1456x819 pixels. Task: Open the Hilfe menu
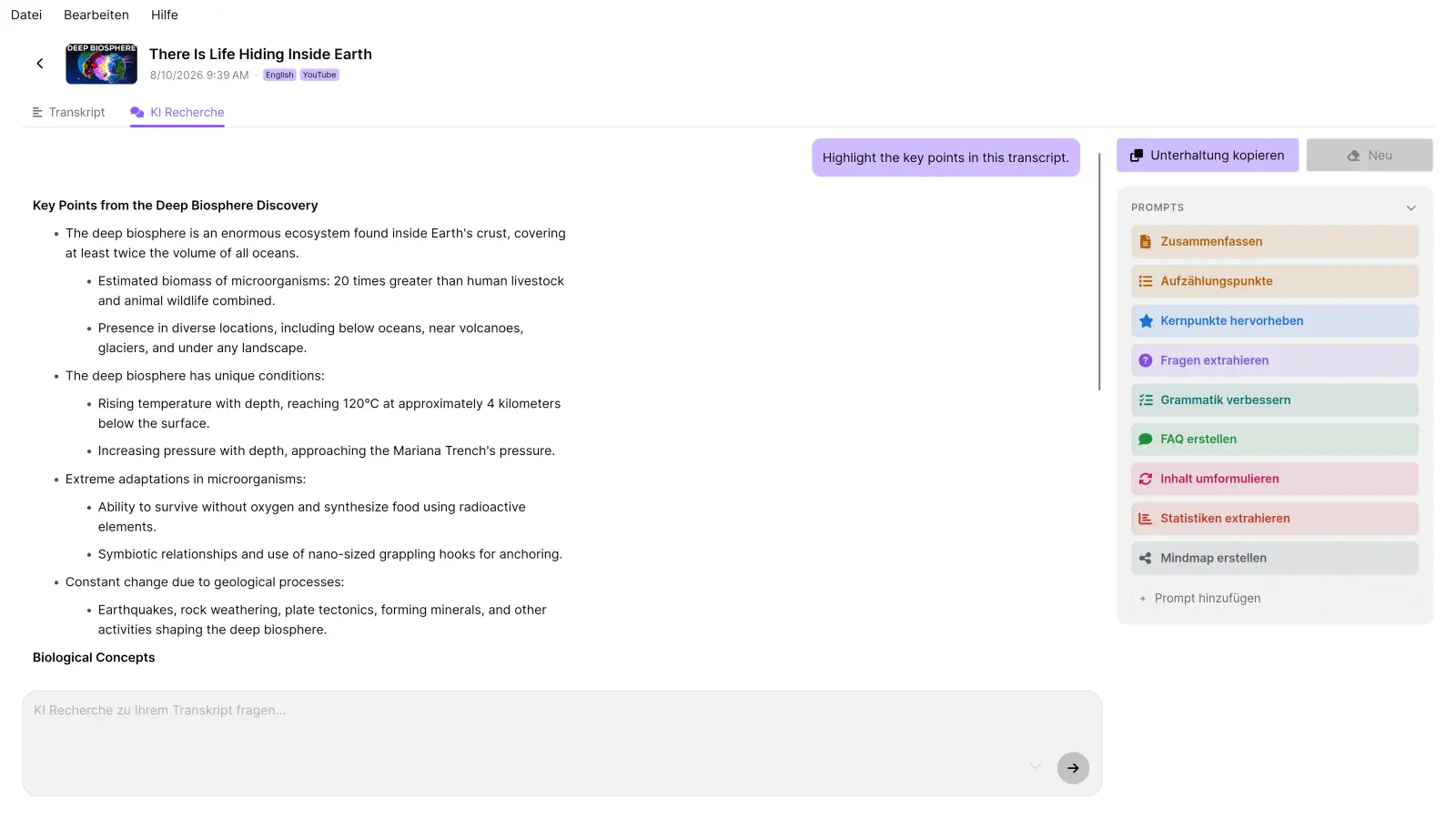pos(165,15)
